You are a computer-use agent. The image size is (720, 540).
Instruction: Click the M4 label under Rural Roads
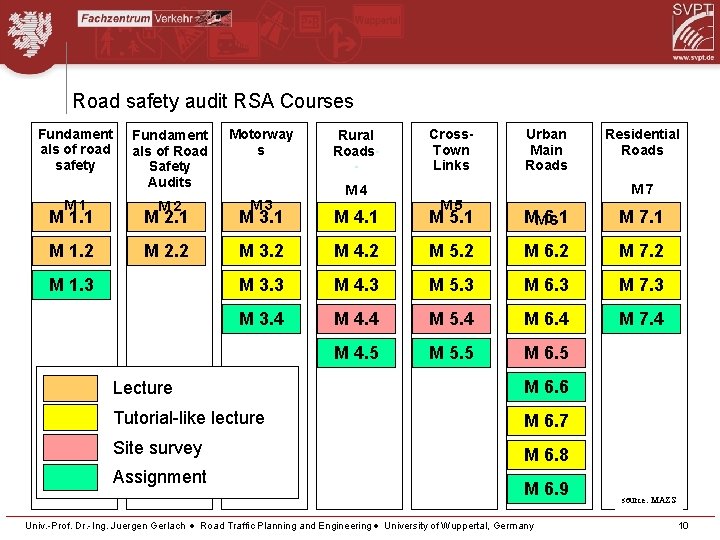point(356,190)
